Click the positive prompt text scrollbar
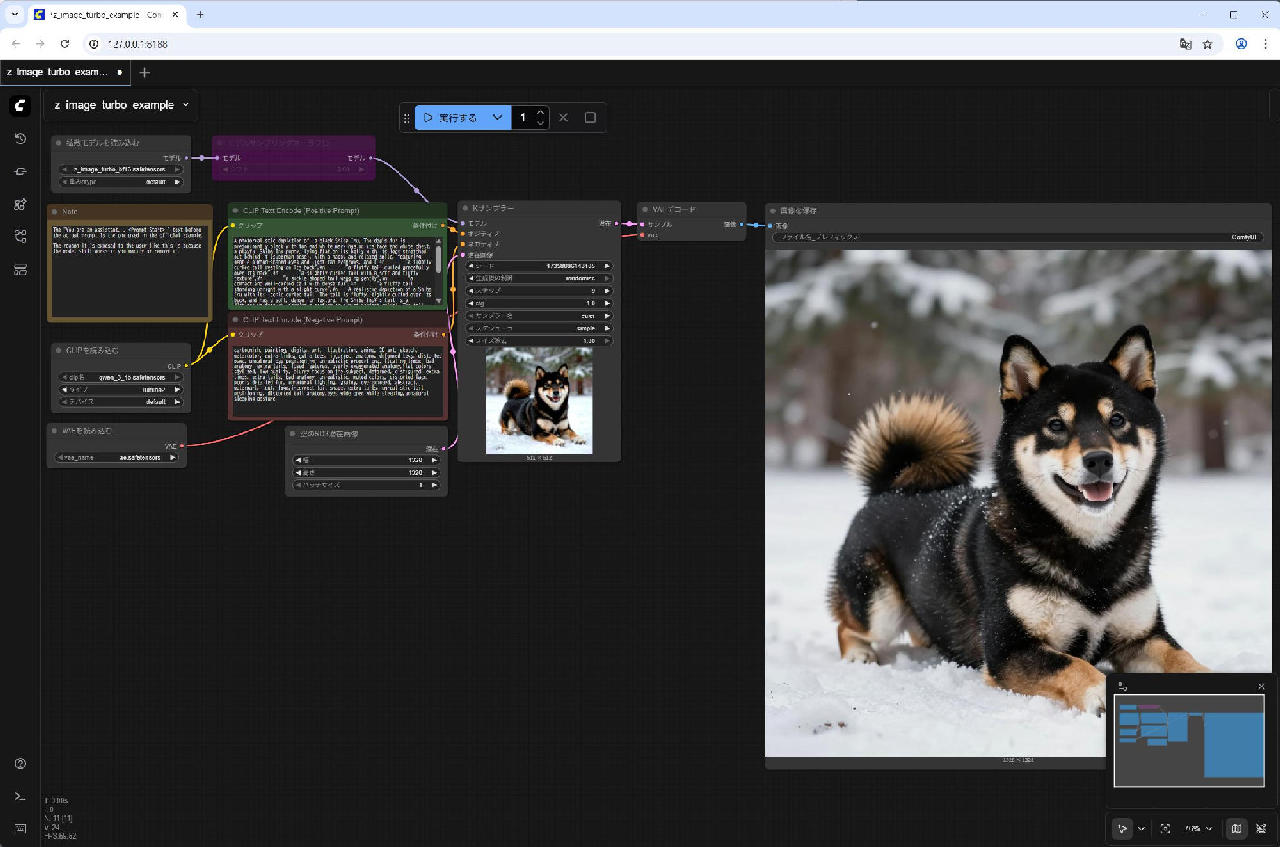This screenshot has height=847, width=1280. (x=438, y=260)
